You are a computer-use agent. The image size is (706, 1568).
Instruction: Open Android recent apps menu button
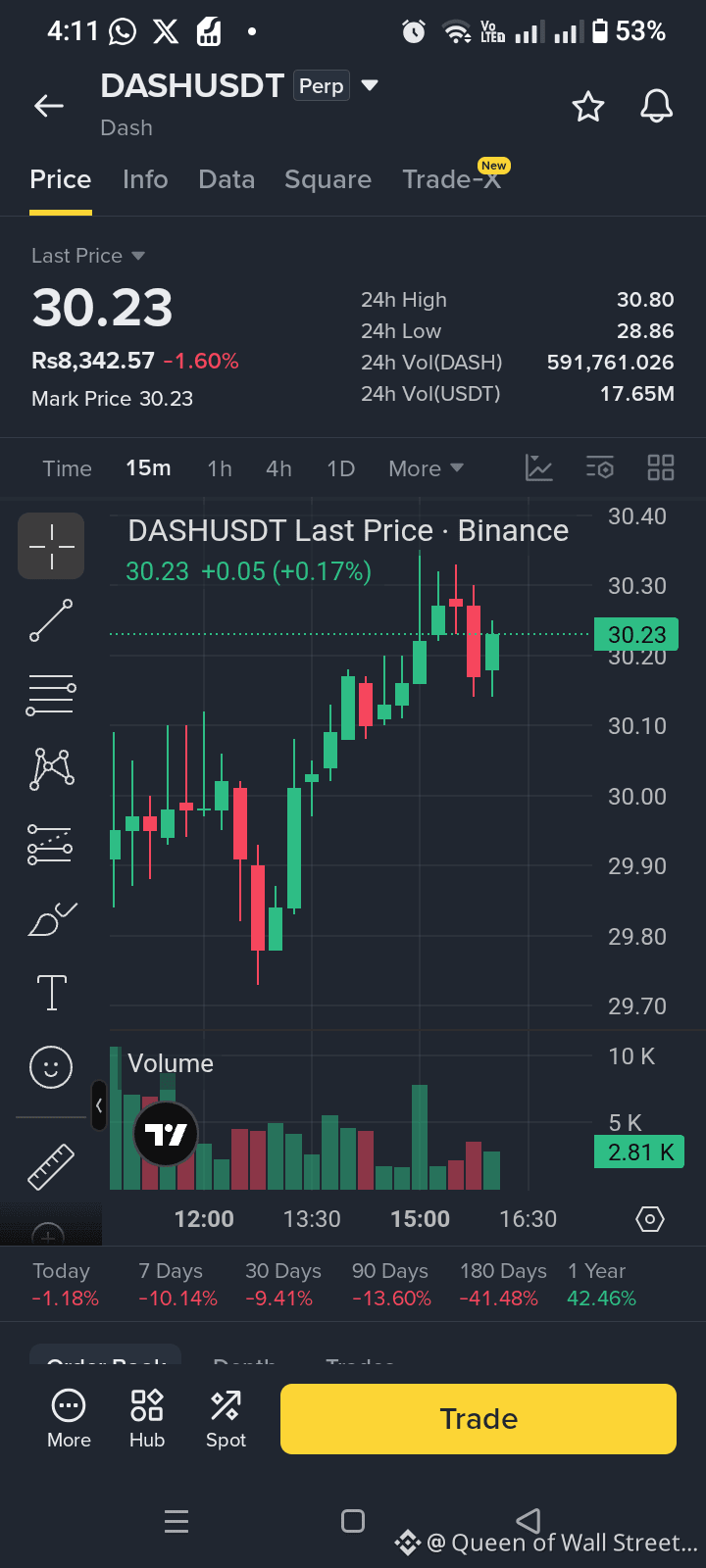(x=176, y=1521)
